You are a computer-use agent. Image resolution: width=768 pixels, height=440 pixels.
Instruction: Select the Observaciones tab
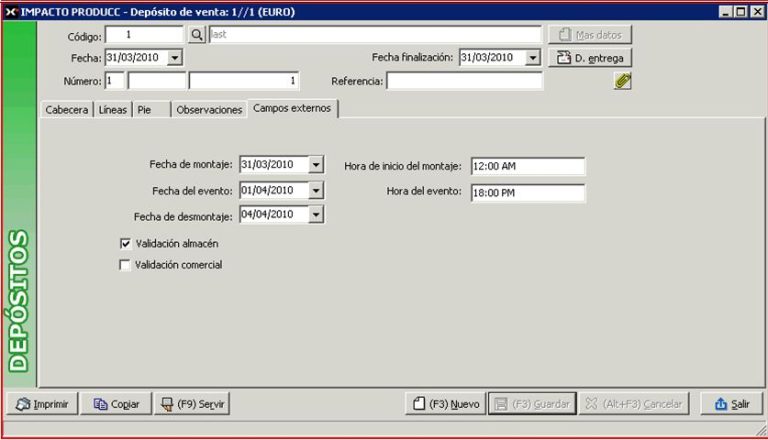[x=209, y=110]
